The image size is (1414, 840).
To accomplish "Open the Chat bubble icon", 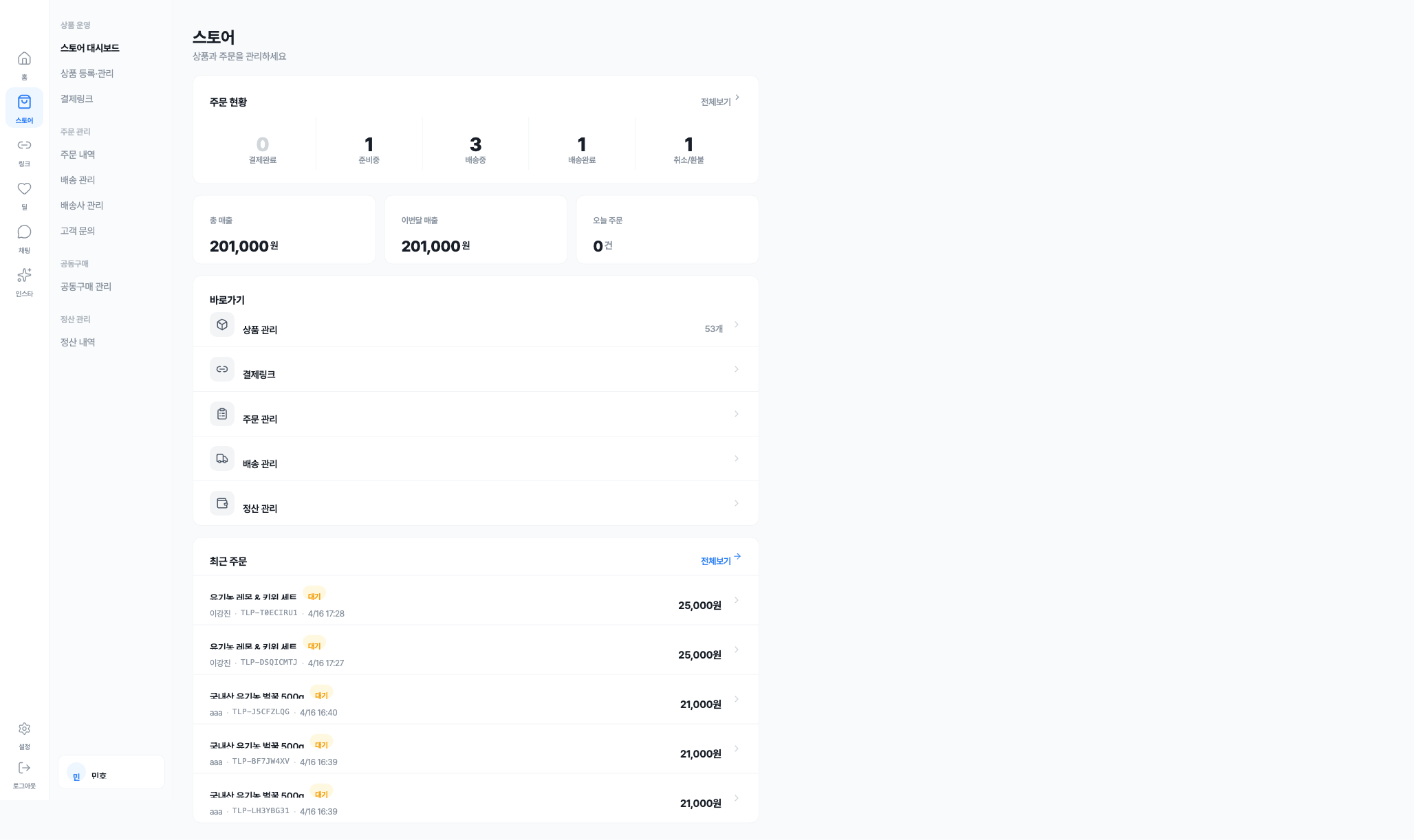I will [24, 232].
